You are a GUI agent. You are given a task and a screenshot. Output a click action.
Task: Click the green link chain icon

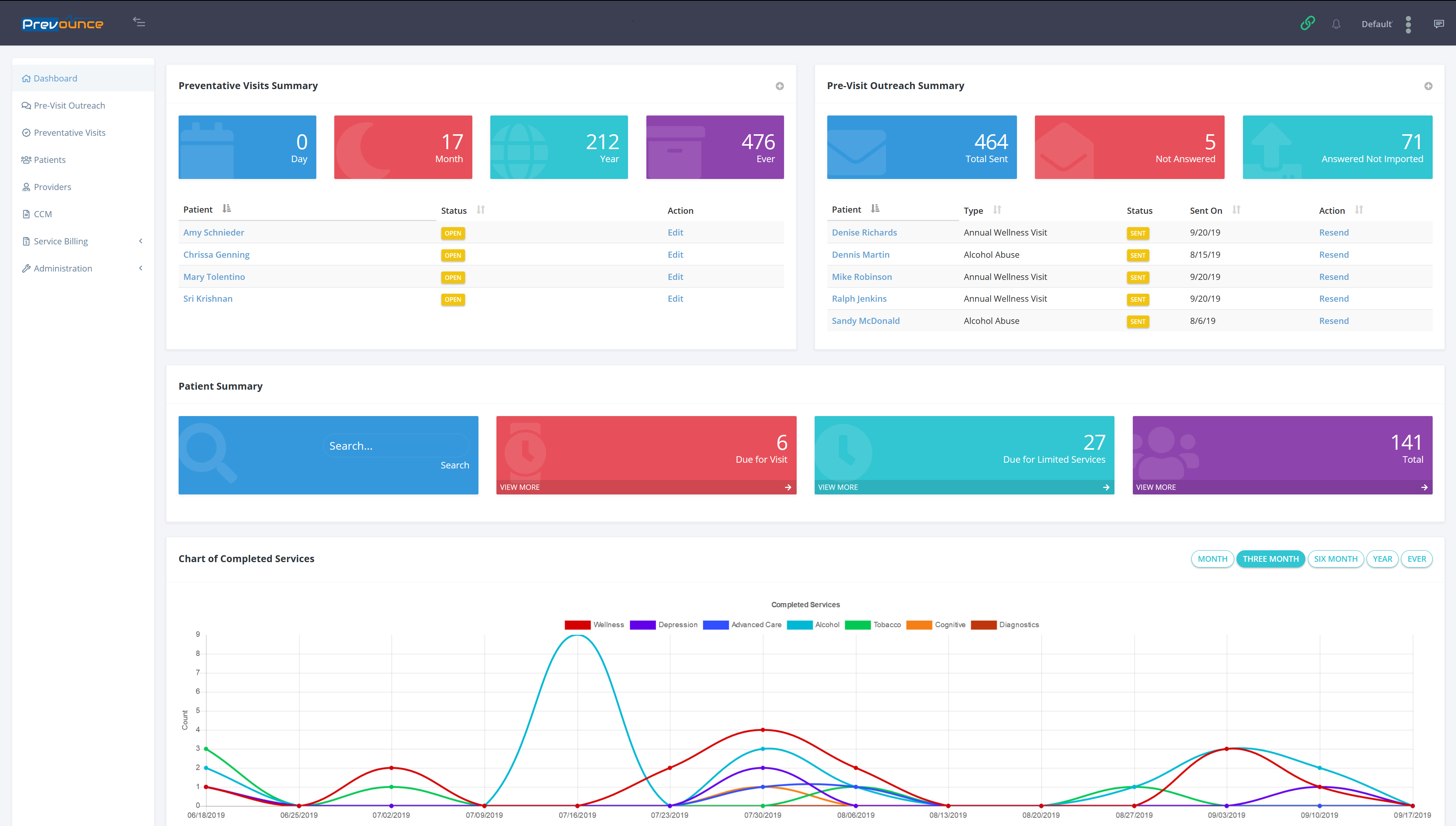(x=1307, y=23)
